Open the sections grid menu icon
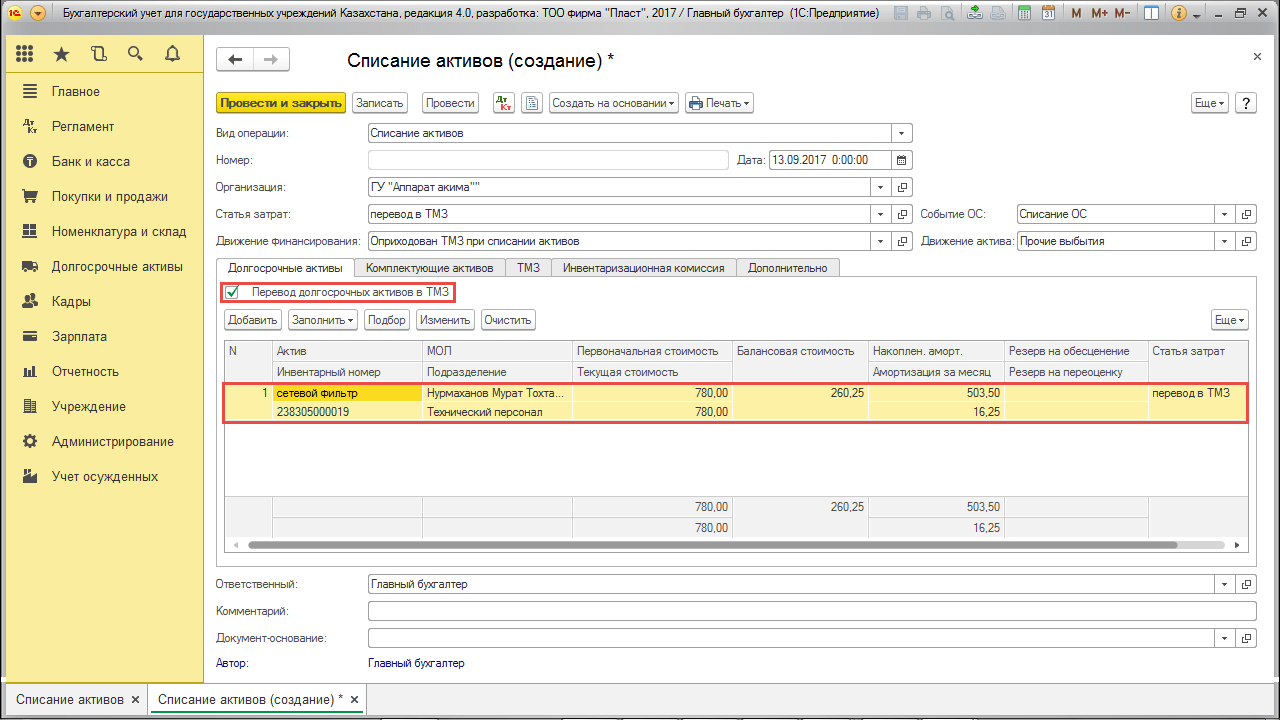This screenshot has width=1280, height=720. pyautogui.click(x=25, y=54)
